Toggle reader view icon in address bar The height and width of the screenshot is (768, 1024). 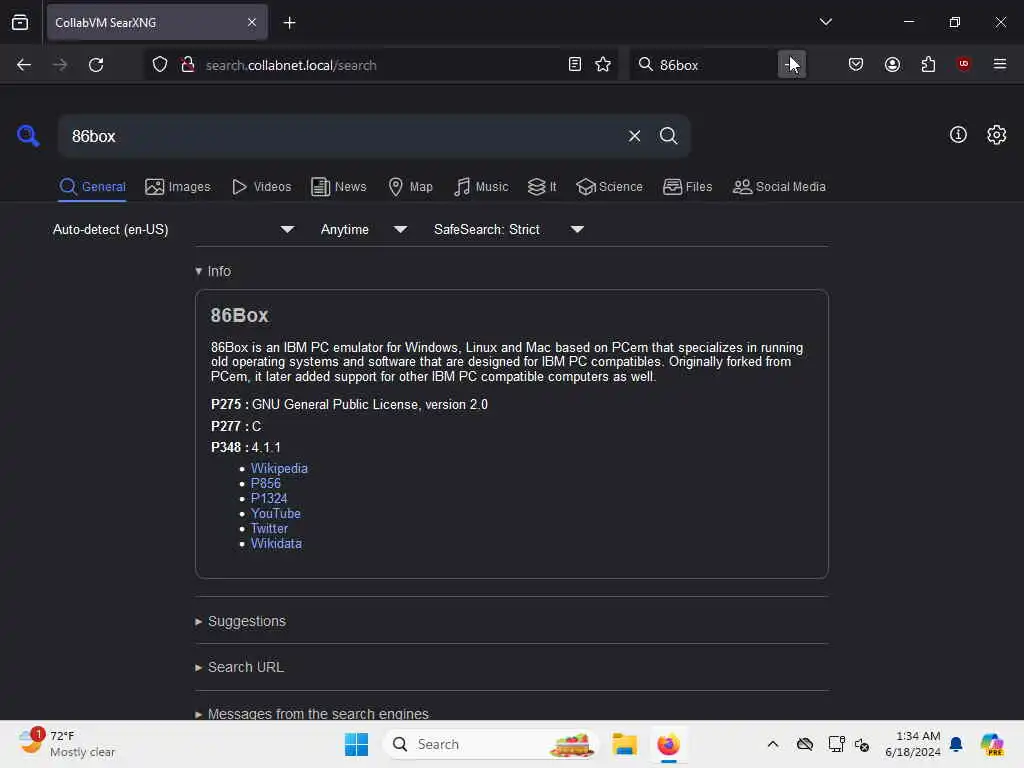pos(575,65)
